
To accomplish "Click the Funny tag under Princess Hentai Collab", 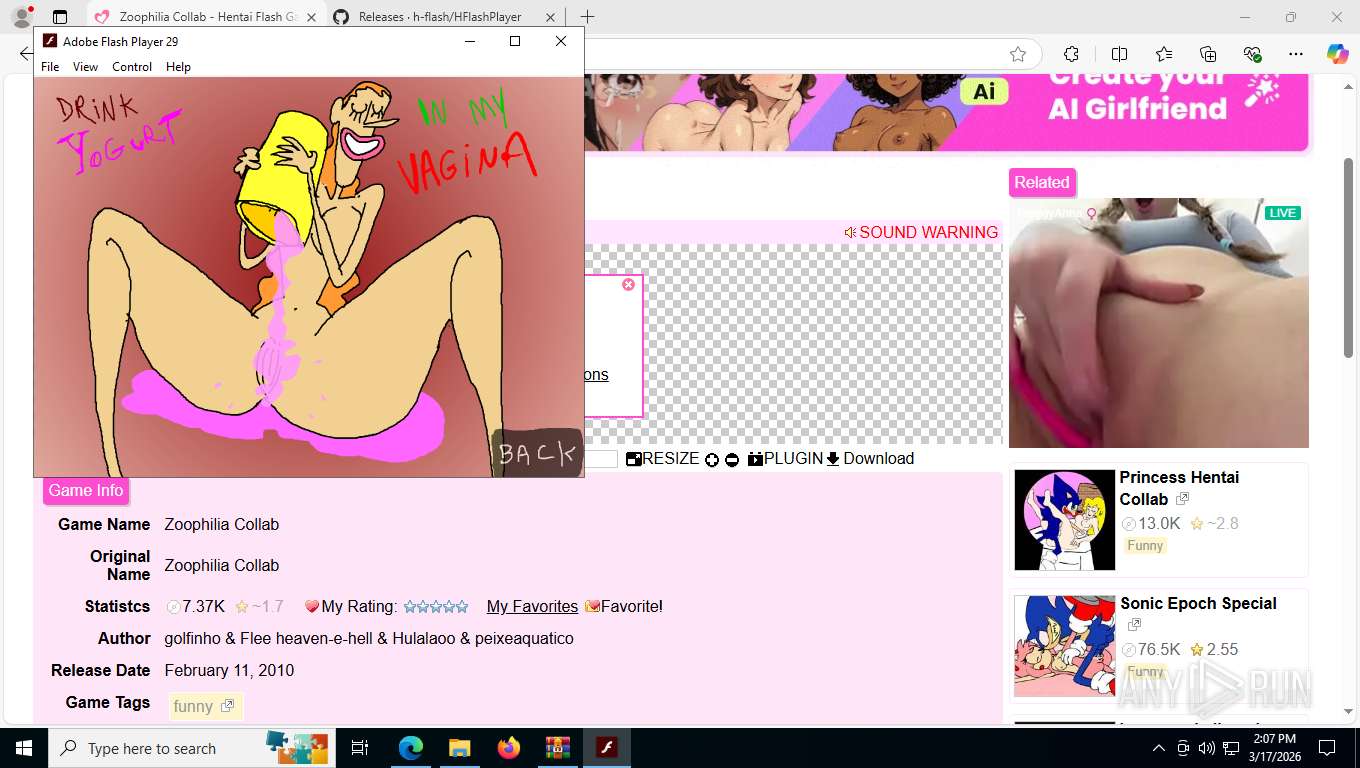I will click(x=1145, y=545).
